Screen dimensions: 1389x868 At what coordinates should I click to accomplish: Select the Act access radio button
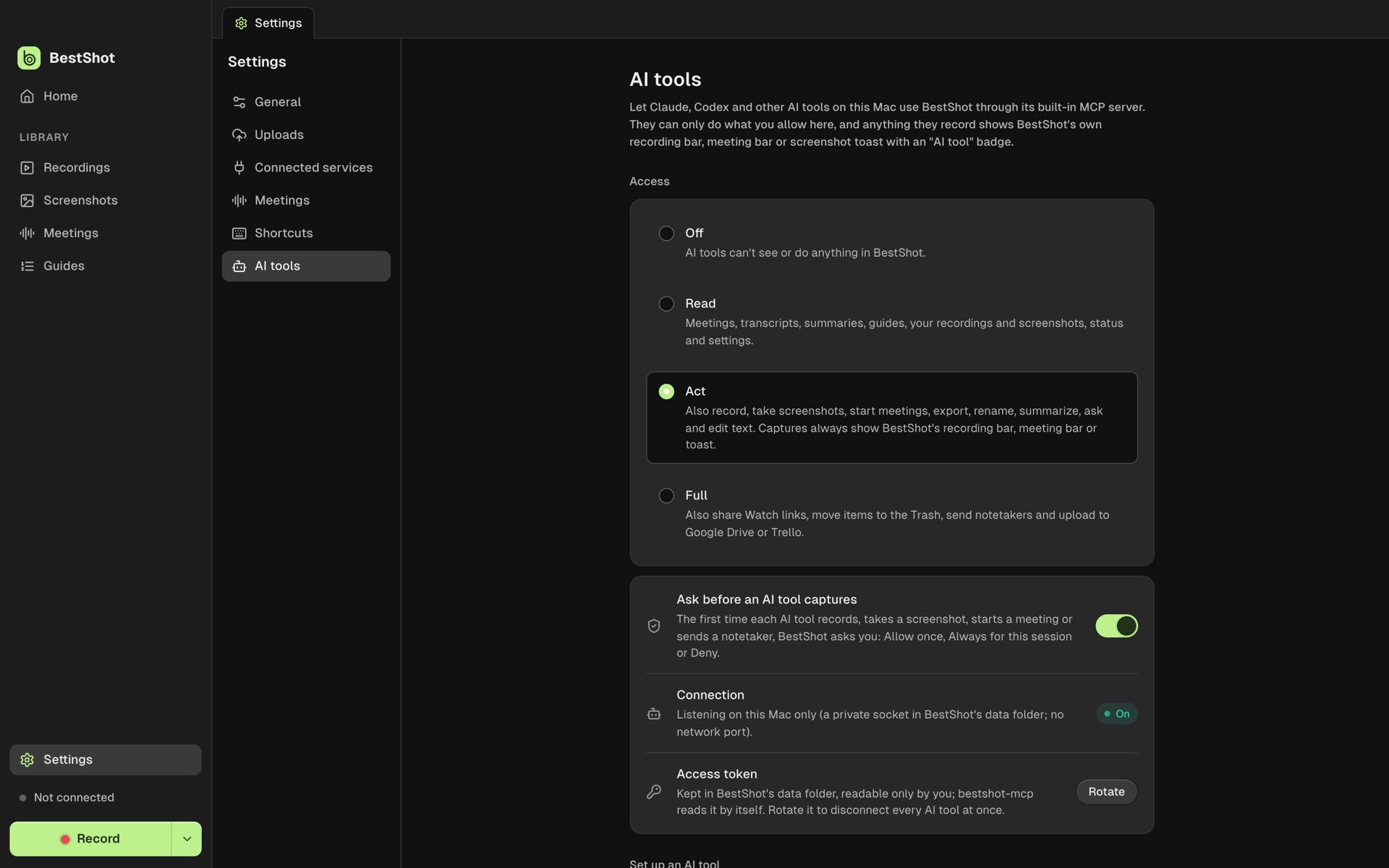pyautogui.click(x=666, y=391)
